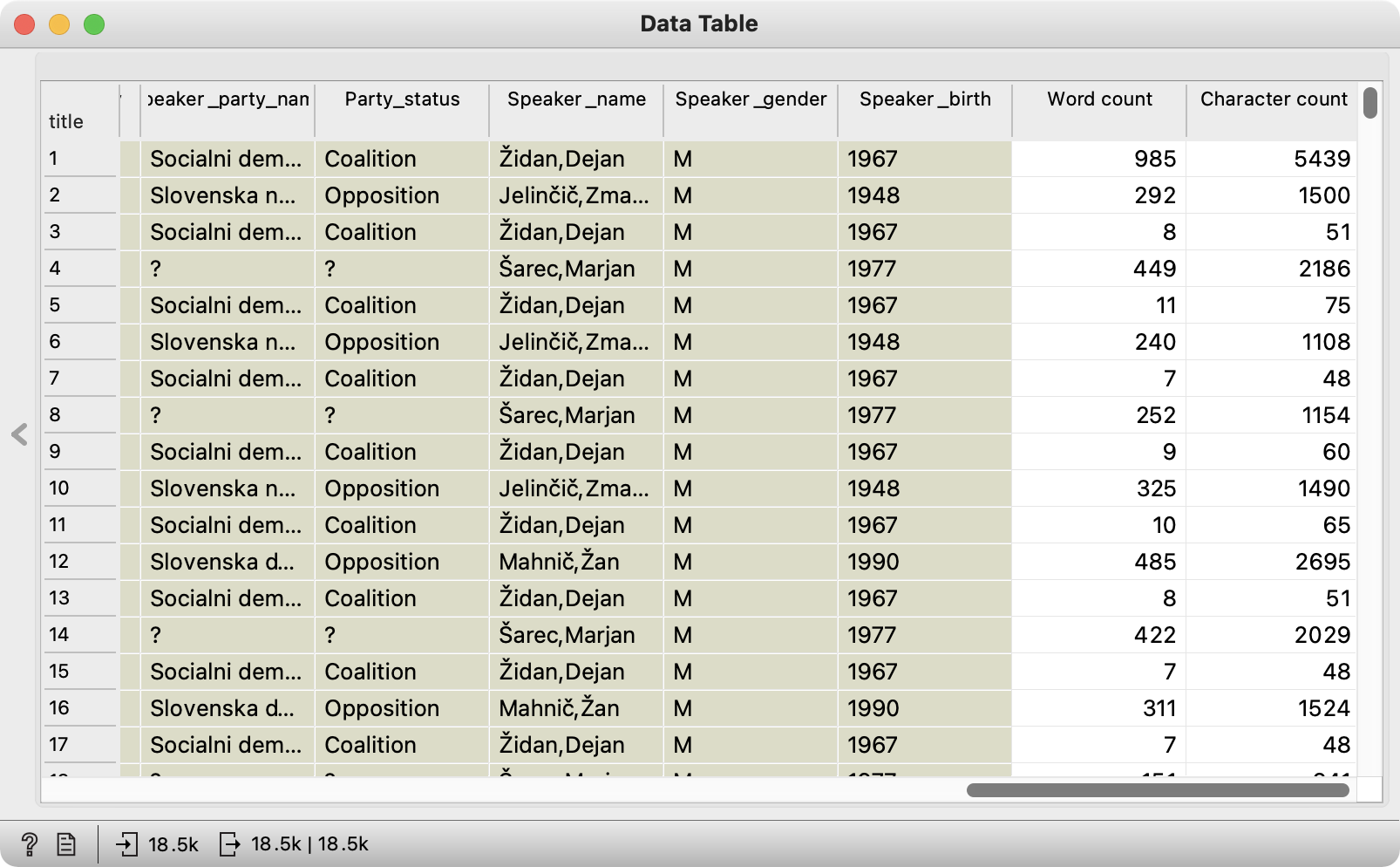Click the help question mark icon

click(29, 844)
